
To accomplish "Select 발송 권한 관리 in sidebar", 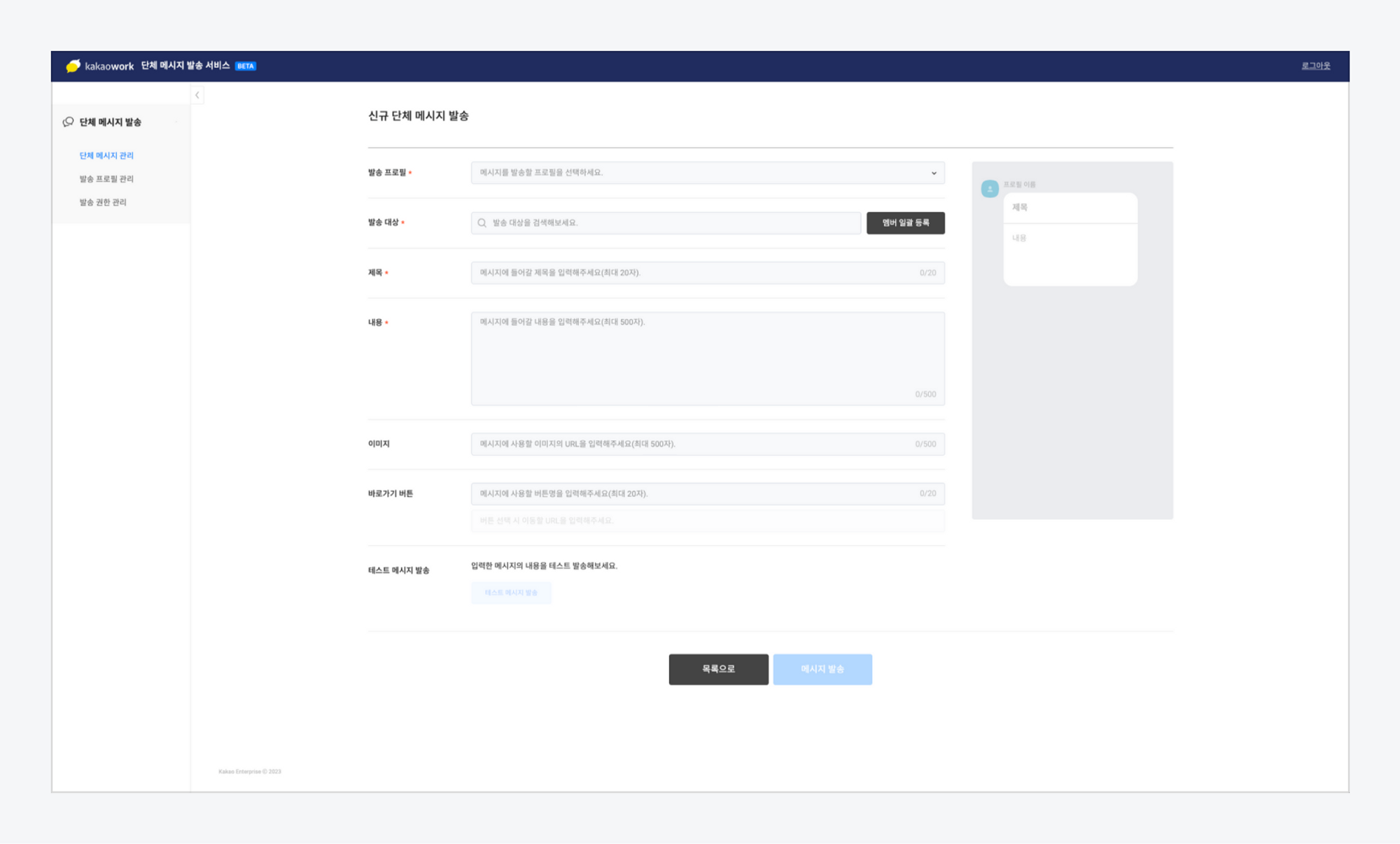I will (103, 202).
